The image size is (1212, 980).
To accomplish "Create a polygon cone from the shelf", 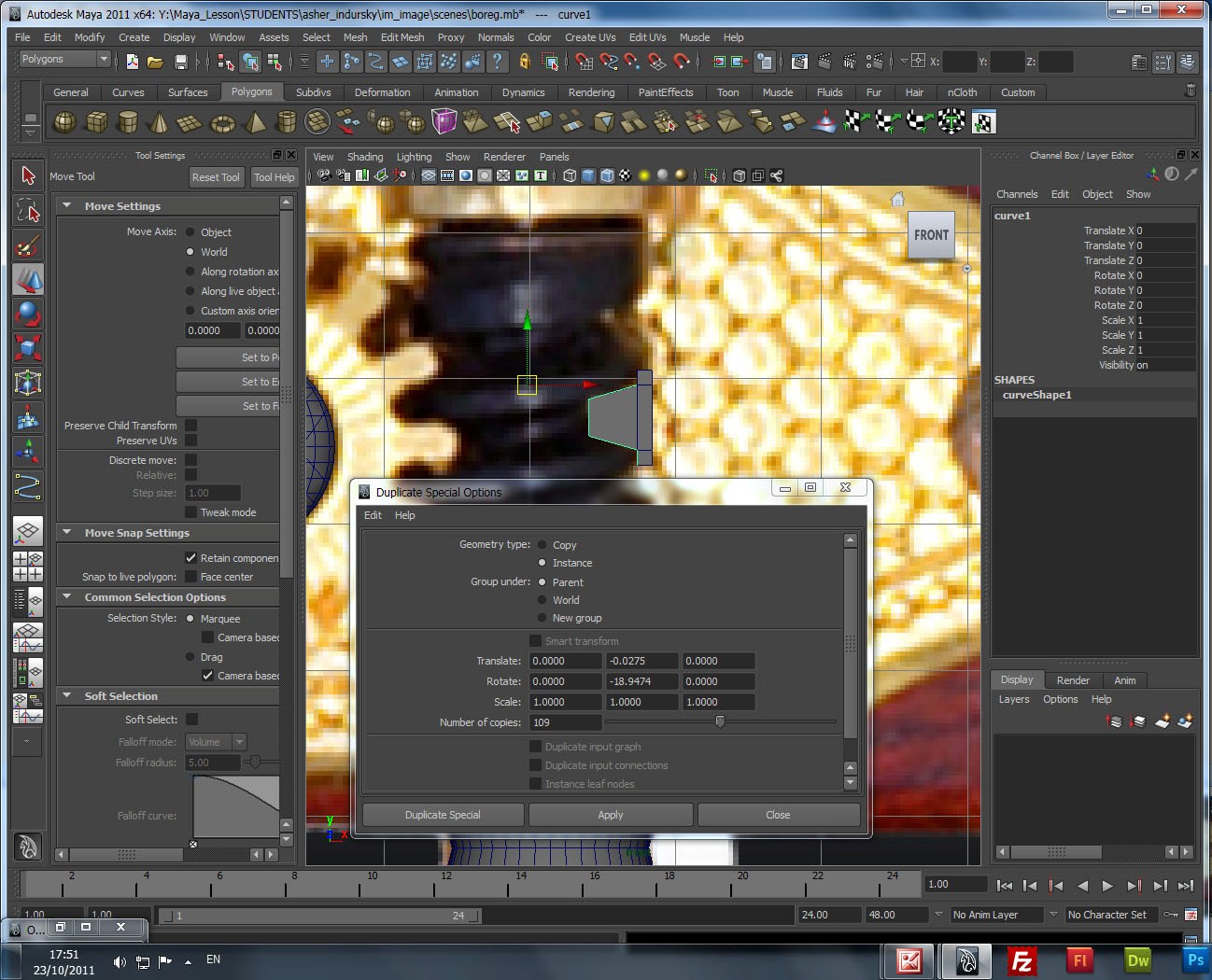I will pos(159,122).
